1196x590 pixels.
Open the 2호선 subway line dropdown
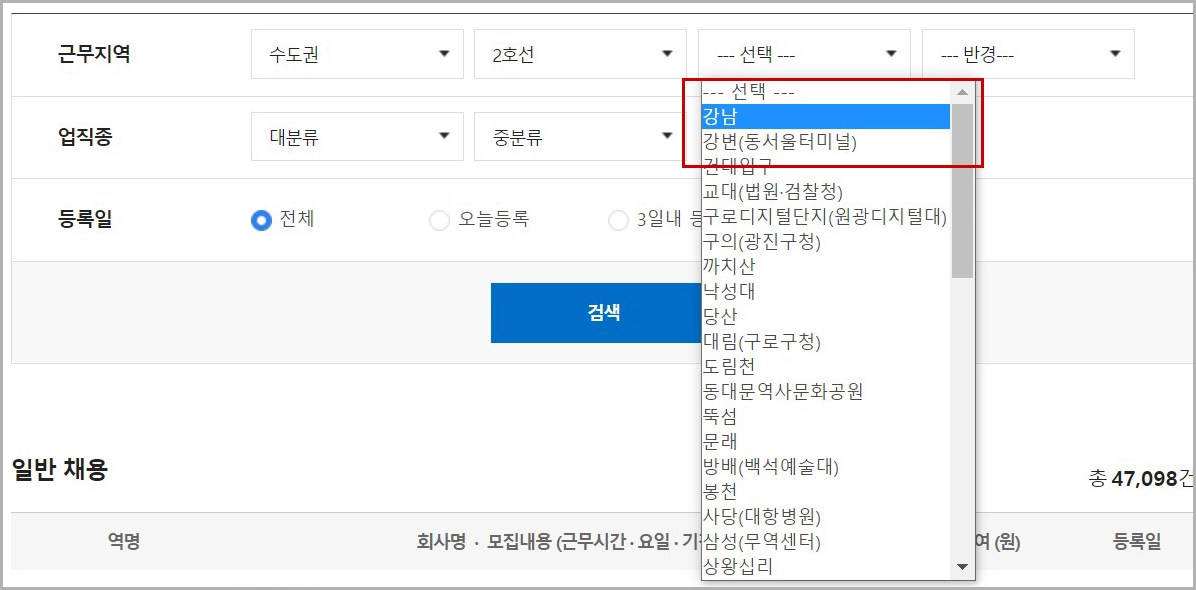pos(580,54)
